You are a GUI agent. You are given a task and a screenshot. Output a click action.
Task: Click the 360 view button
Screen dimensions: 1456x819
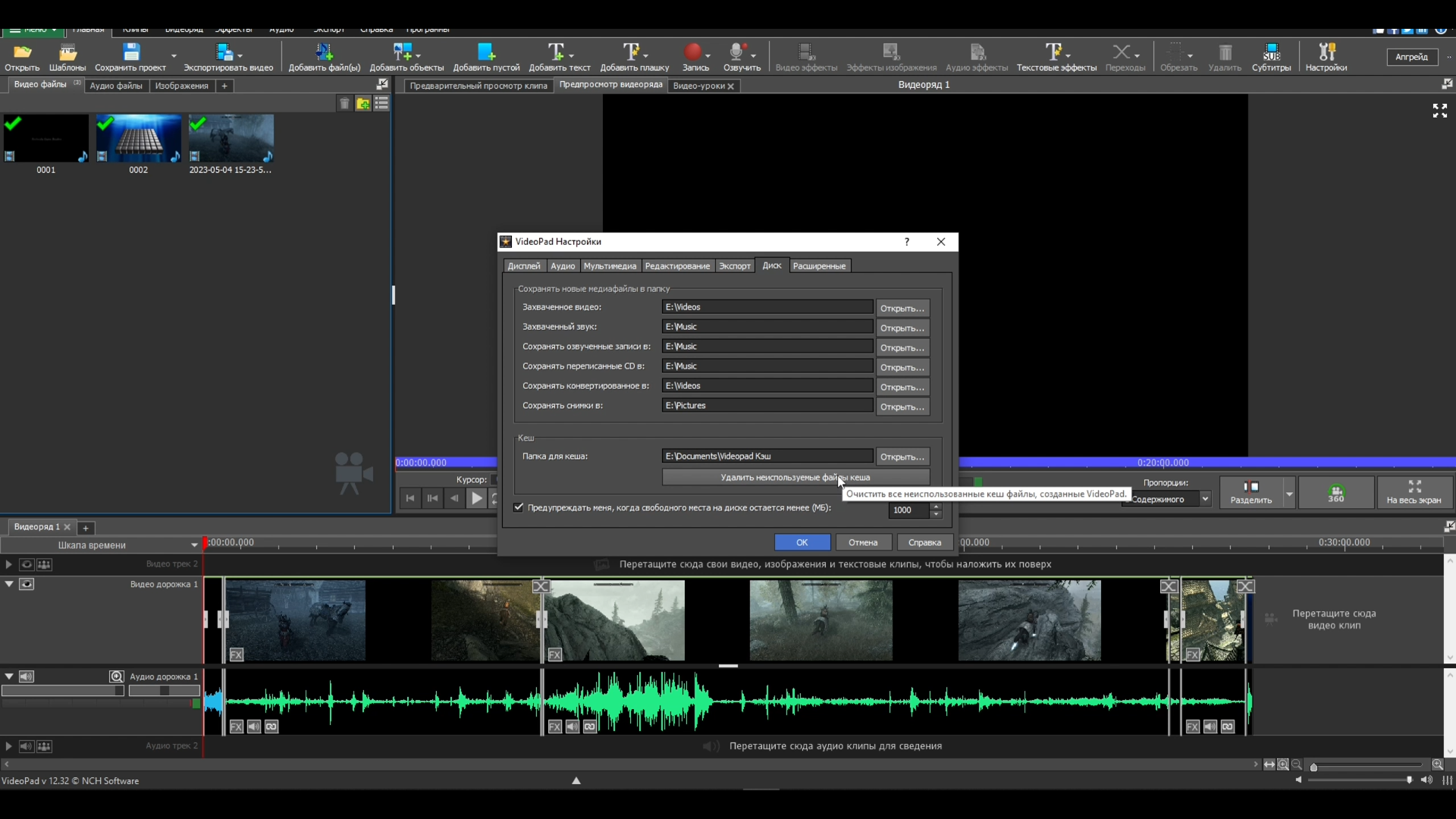pyautogui.click(x=1335, y=493)
